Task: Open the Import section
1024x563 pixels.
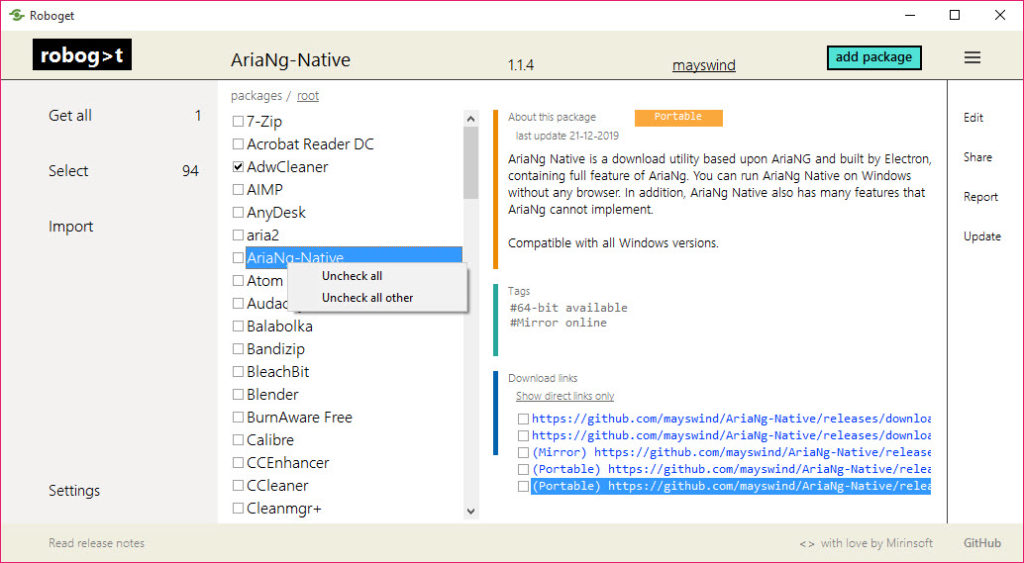Action: 71,227
